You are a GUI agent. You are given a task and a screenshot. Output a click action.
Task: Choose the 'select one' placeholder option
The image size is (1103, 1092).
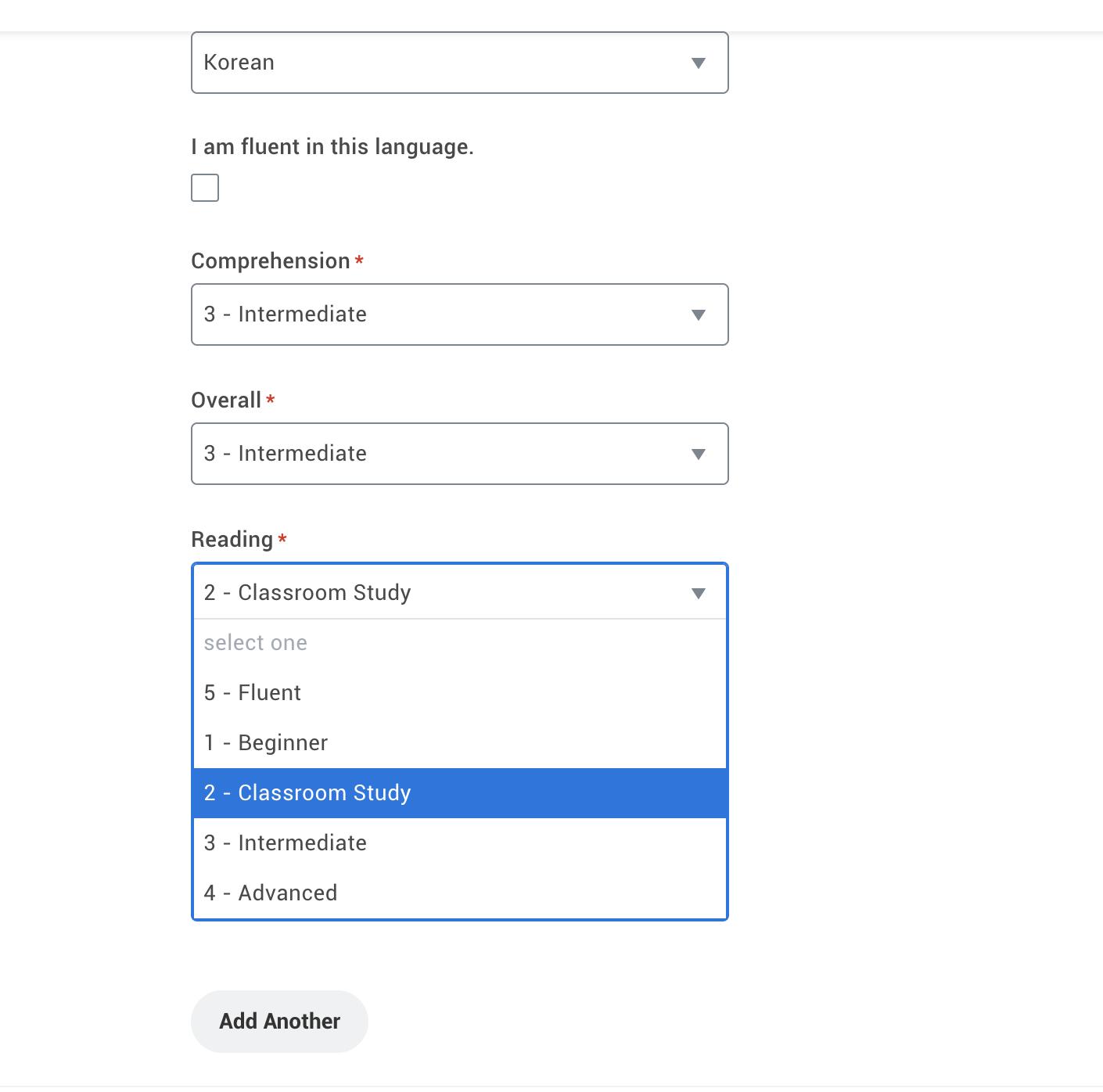[x=256, y=643]
